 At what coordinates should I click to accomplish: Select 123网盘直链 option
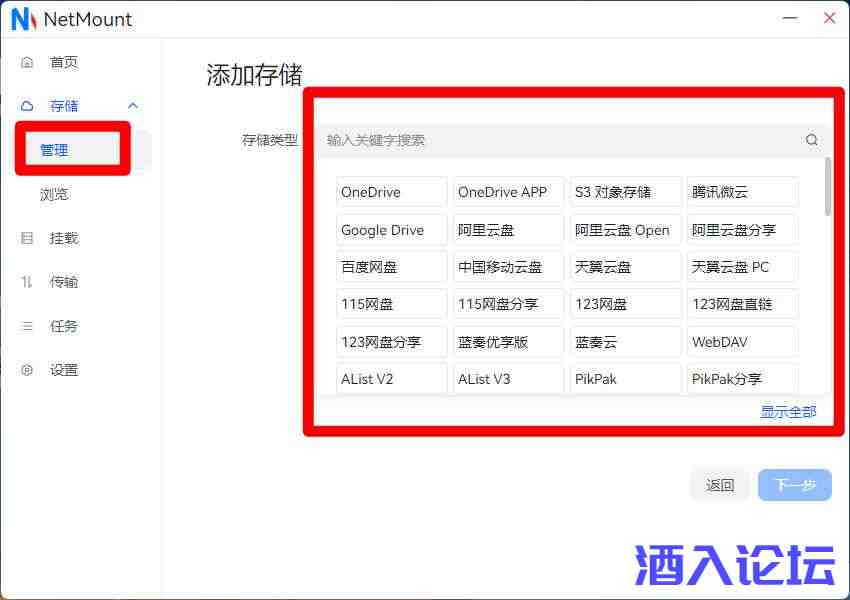click(743, 304)
